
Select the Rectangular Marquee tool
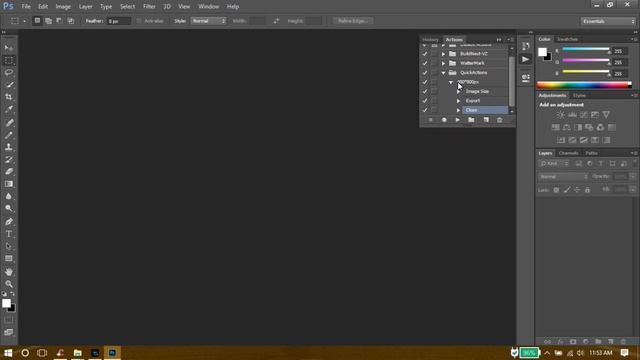point(9,60)
